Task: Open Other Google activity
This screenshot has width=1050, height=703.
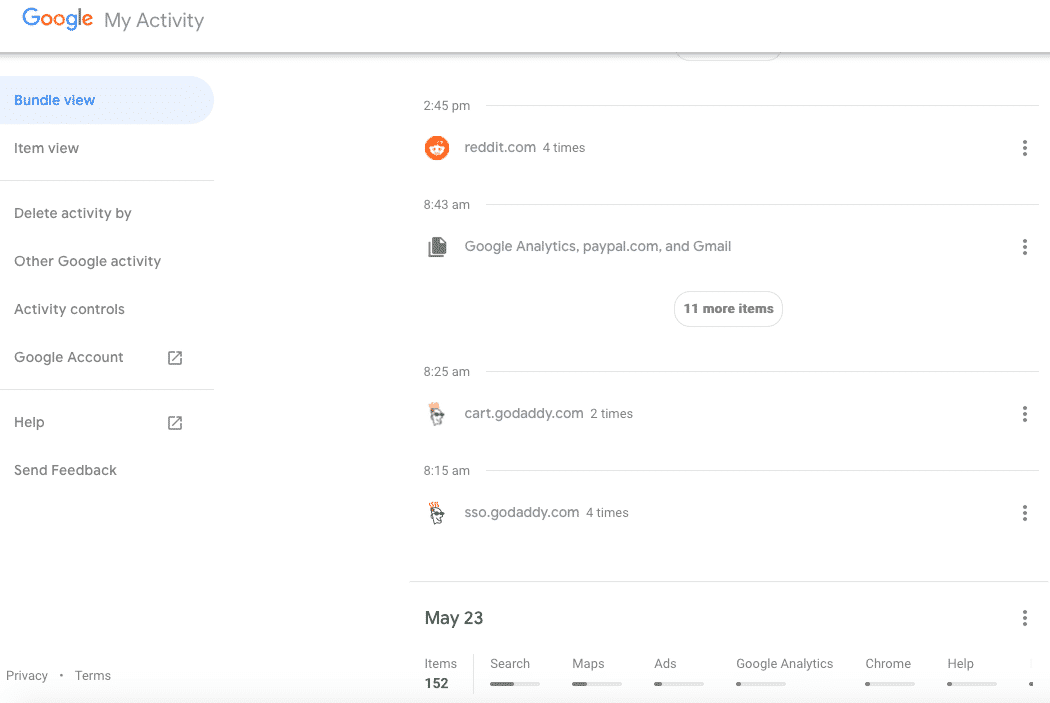Action: [88, 261]
